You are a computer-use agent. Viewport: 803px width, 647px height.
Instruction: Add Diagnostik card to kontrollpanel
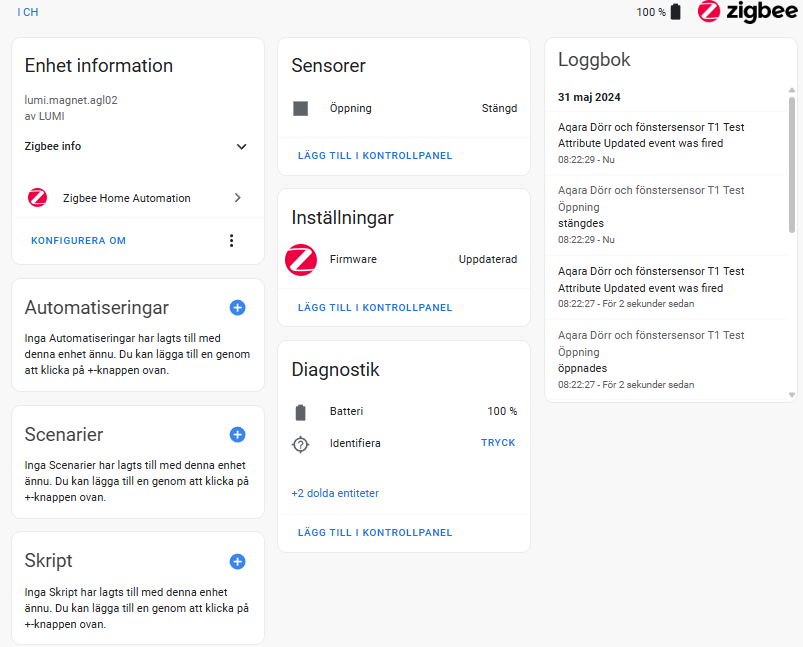point(375,533)
